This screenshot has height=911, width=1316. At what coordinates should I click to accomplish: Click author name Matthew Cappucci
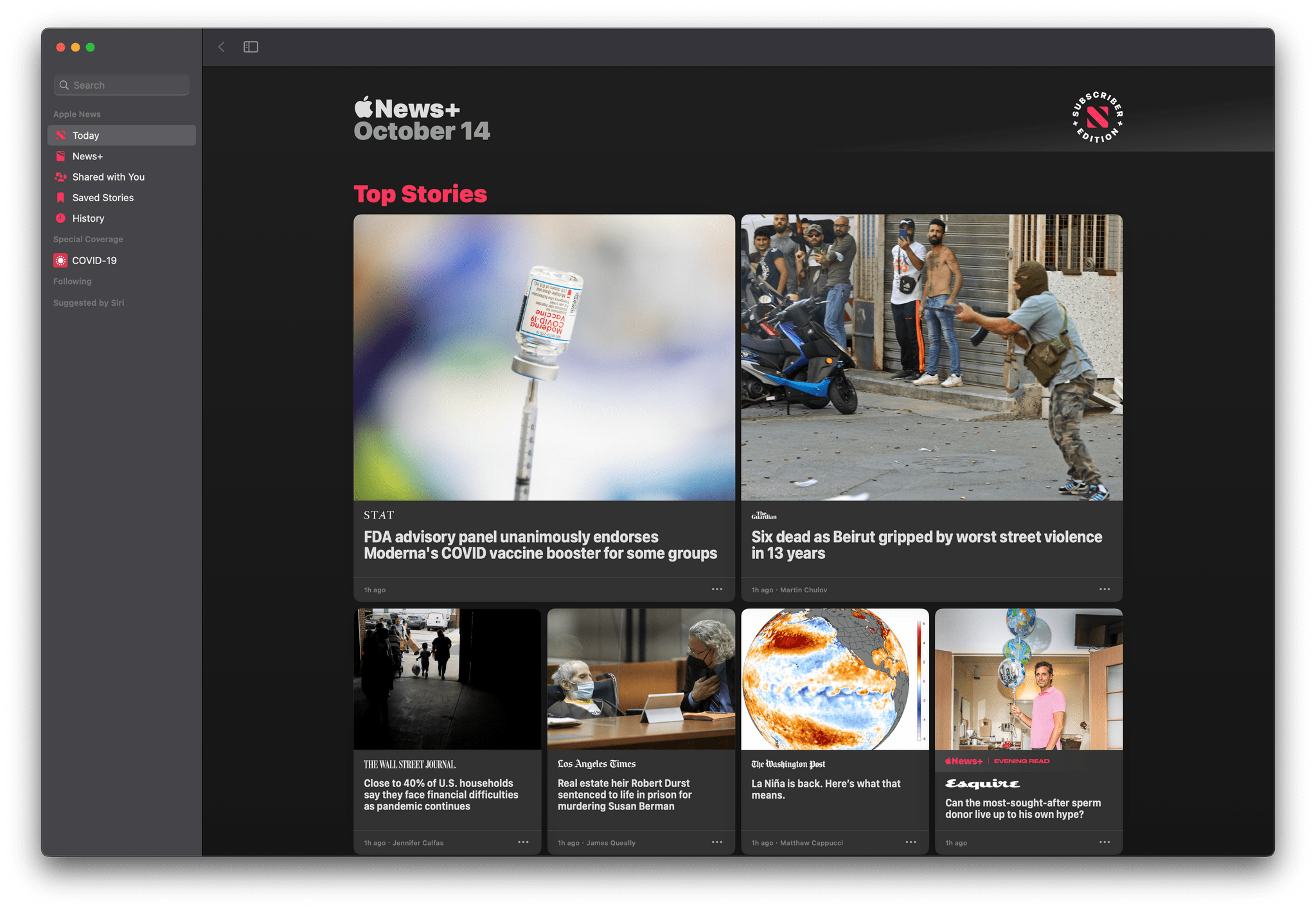coord(812,843)
